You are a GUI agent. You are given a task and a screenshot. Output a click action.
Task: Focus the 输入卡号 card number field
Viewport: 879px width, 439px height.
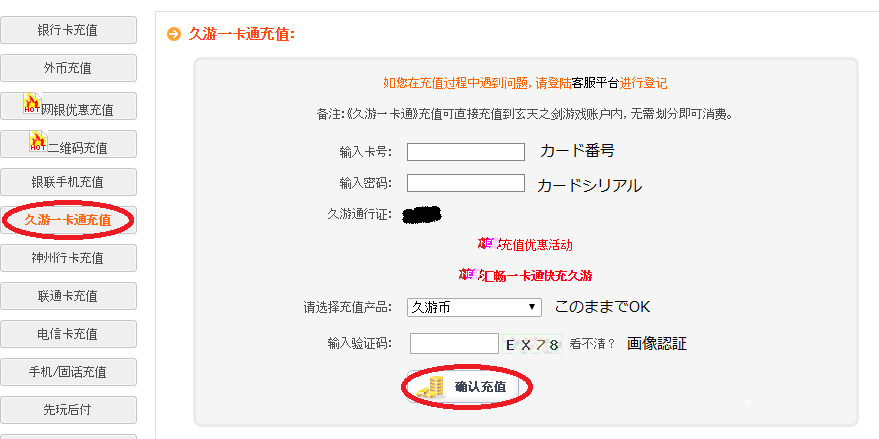[x=466, y=152]
